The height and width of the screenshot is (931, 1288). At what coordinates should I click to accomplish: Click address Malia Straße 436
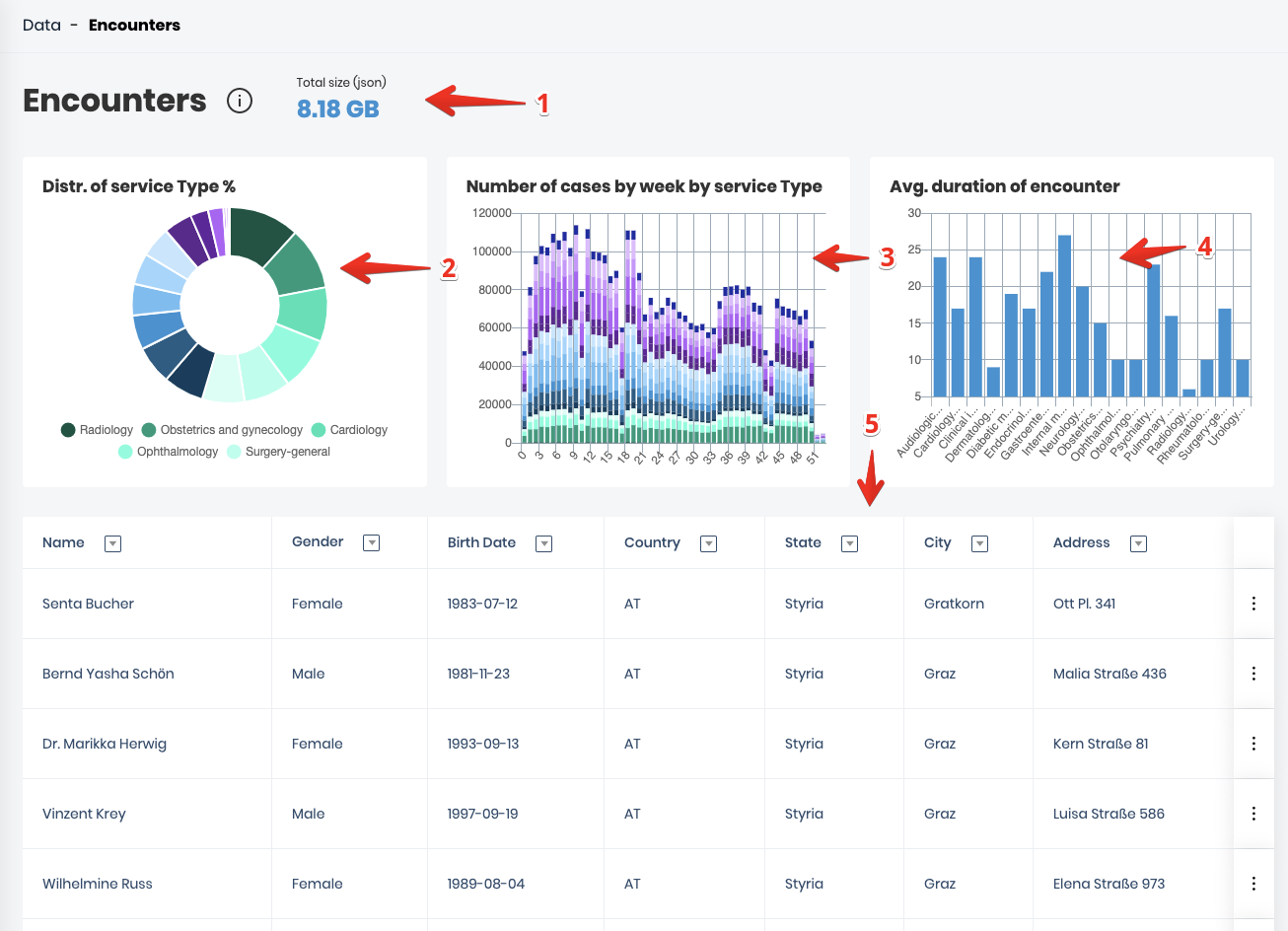click(1109, 674)
